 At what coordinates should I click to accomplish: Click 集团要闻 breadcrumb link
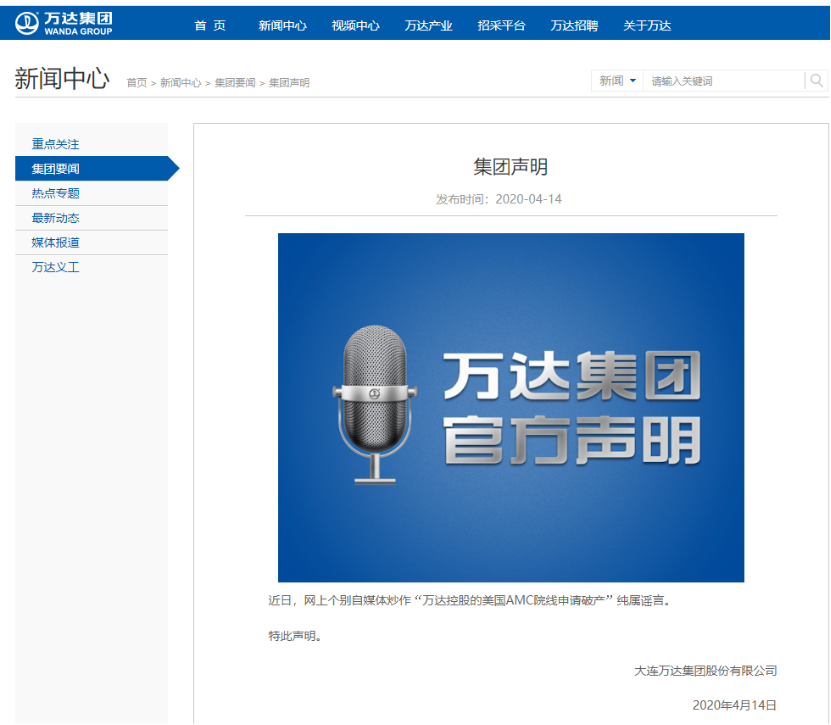[235, 83]
